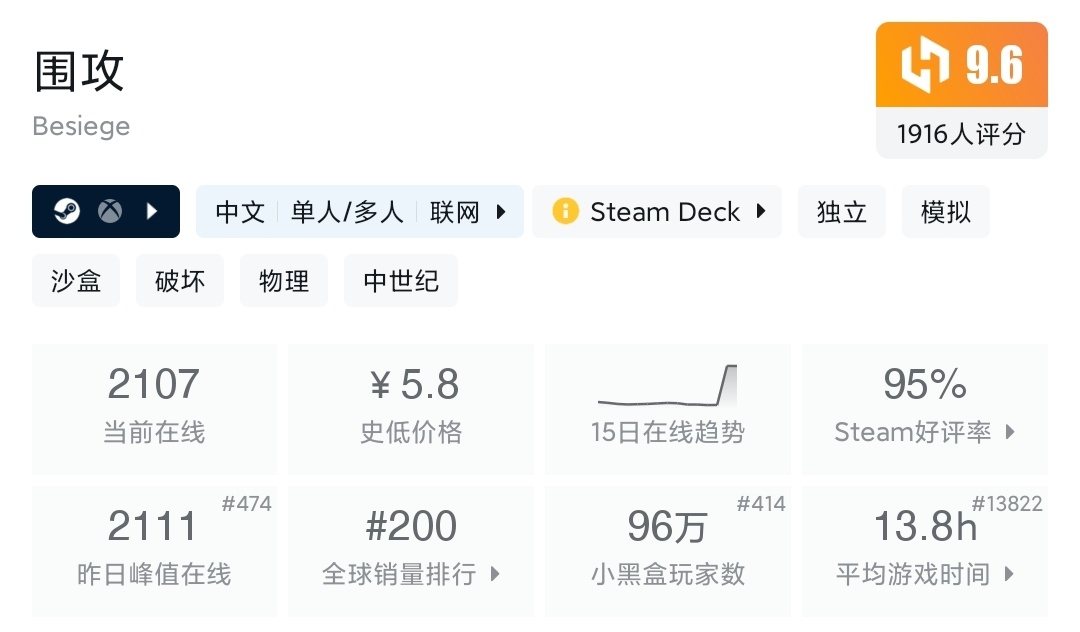The width and height of the screenshot is (1080, 632).
Task: Tap the 破坏 tag
Action: [x=180, y=281]
